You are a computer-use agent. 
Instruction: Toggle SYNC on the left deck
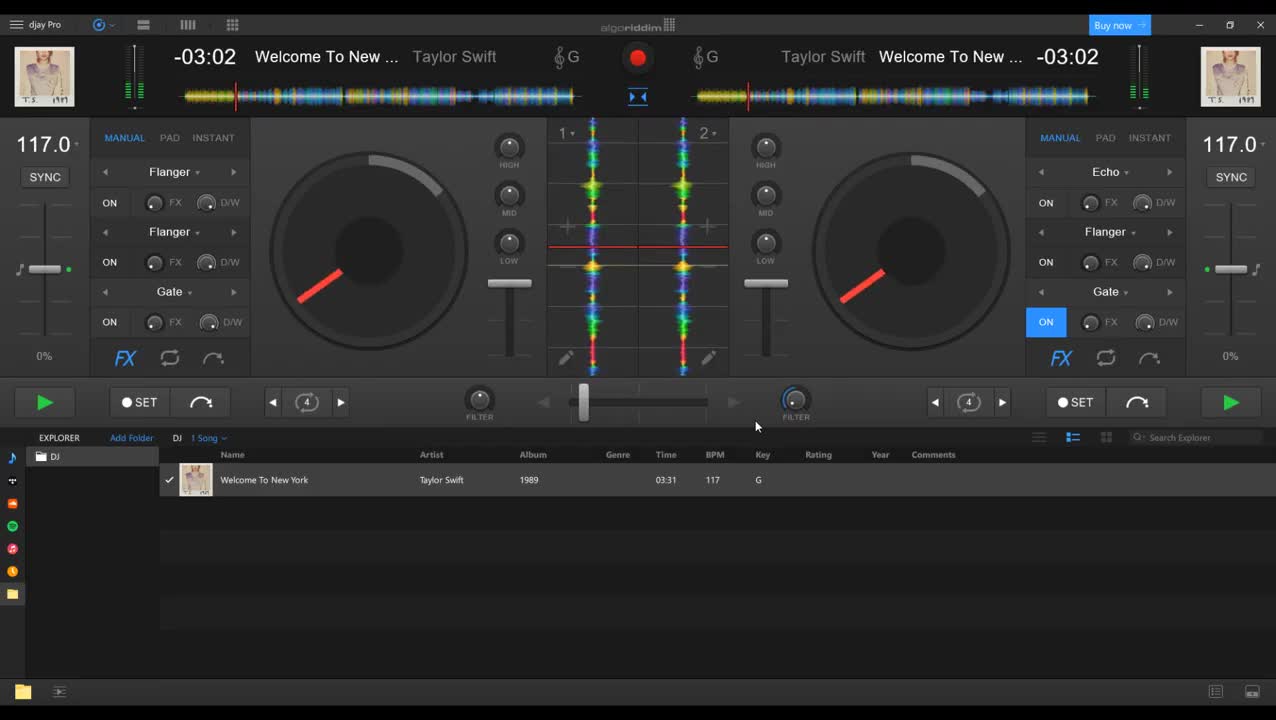[x=45, y=177]
